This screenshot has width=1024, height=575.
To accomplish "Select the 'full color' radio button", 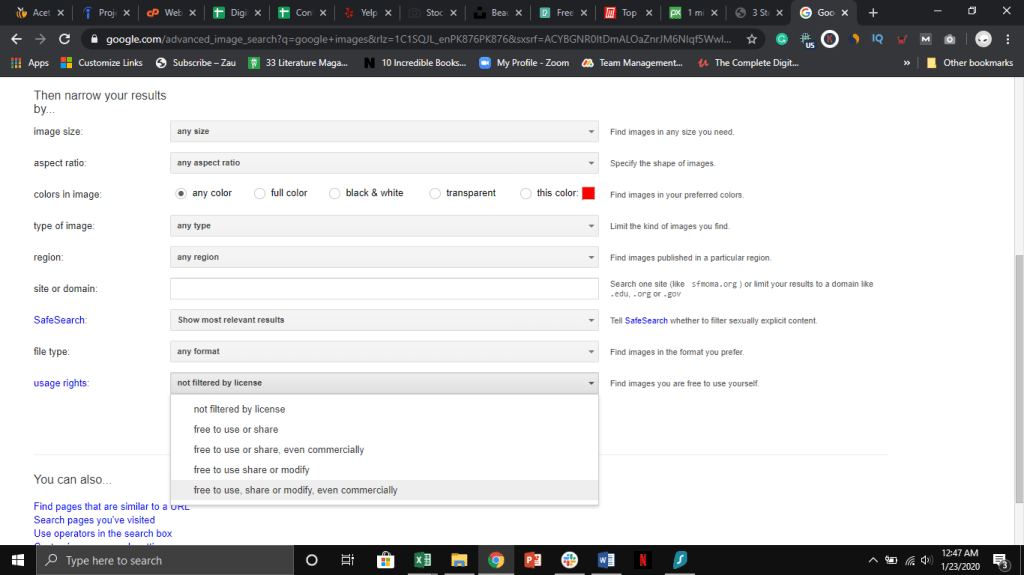I will tap(260, 193).
